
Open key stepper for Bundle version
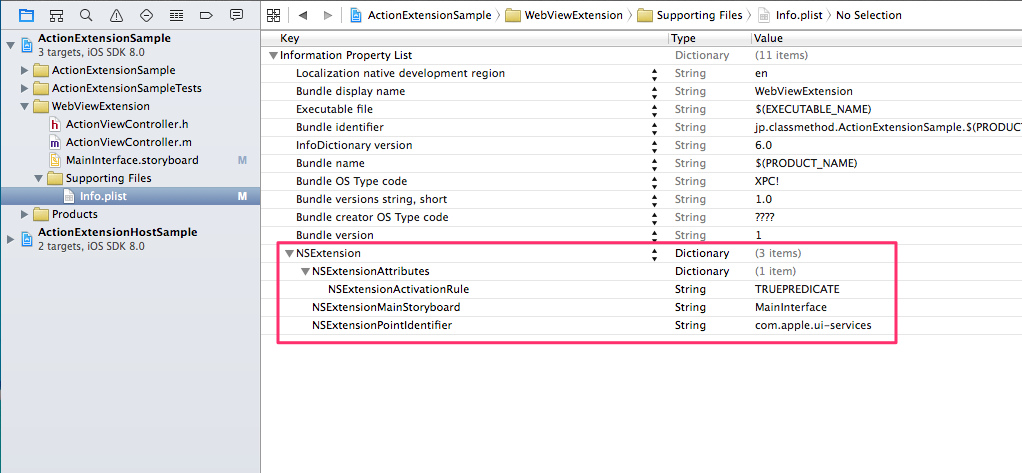coord(654,235)
